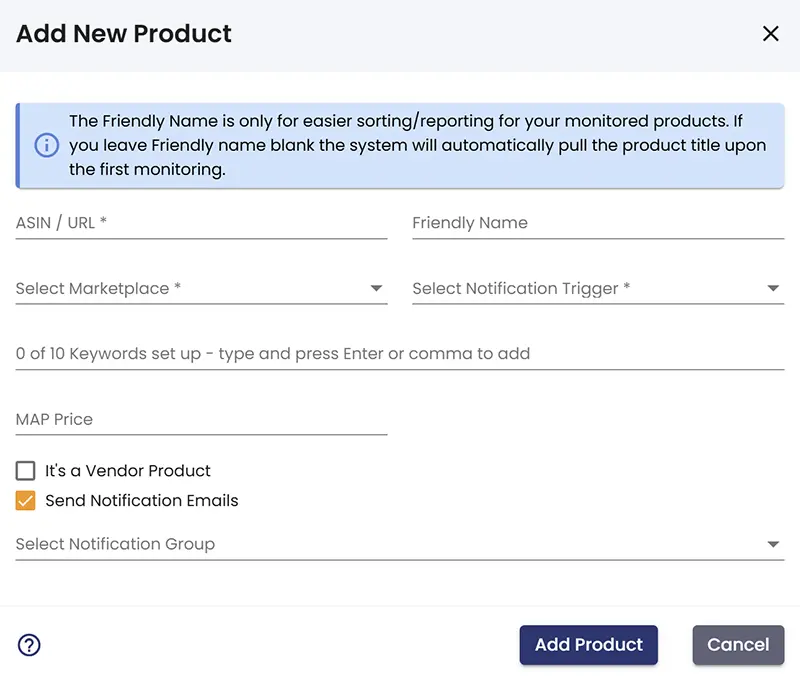
Task: Click the help question mark icon
Action: coord(29,645)
